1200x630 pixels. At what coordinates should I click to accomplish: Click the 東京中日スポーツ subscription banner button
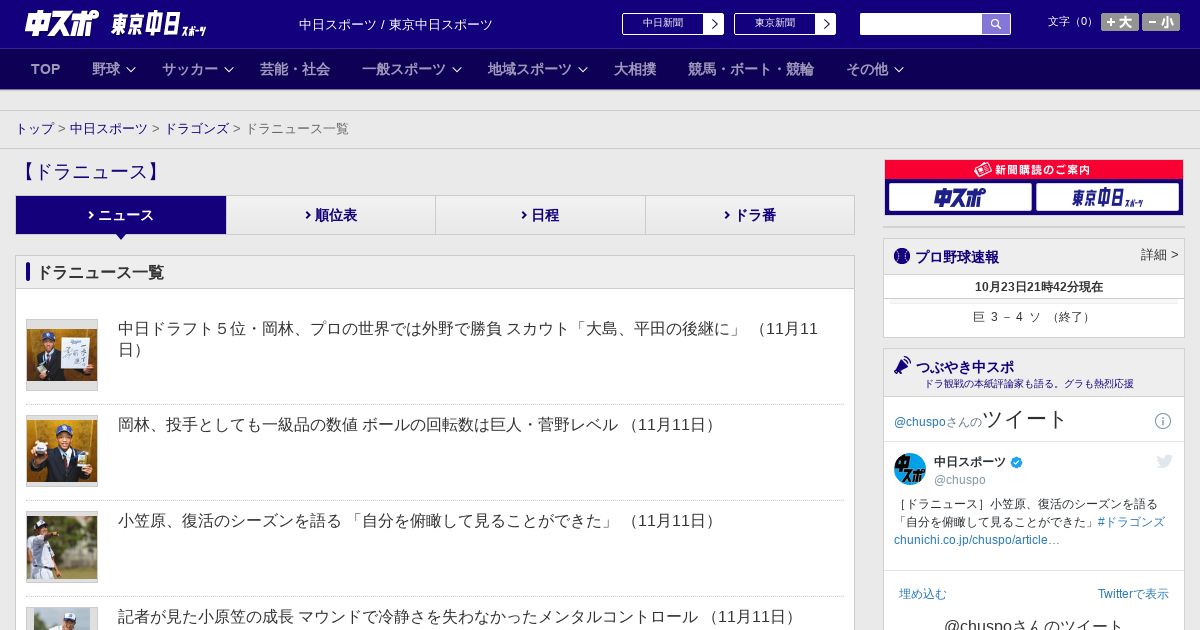(x=1107, y=197)
